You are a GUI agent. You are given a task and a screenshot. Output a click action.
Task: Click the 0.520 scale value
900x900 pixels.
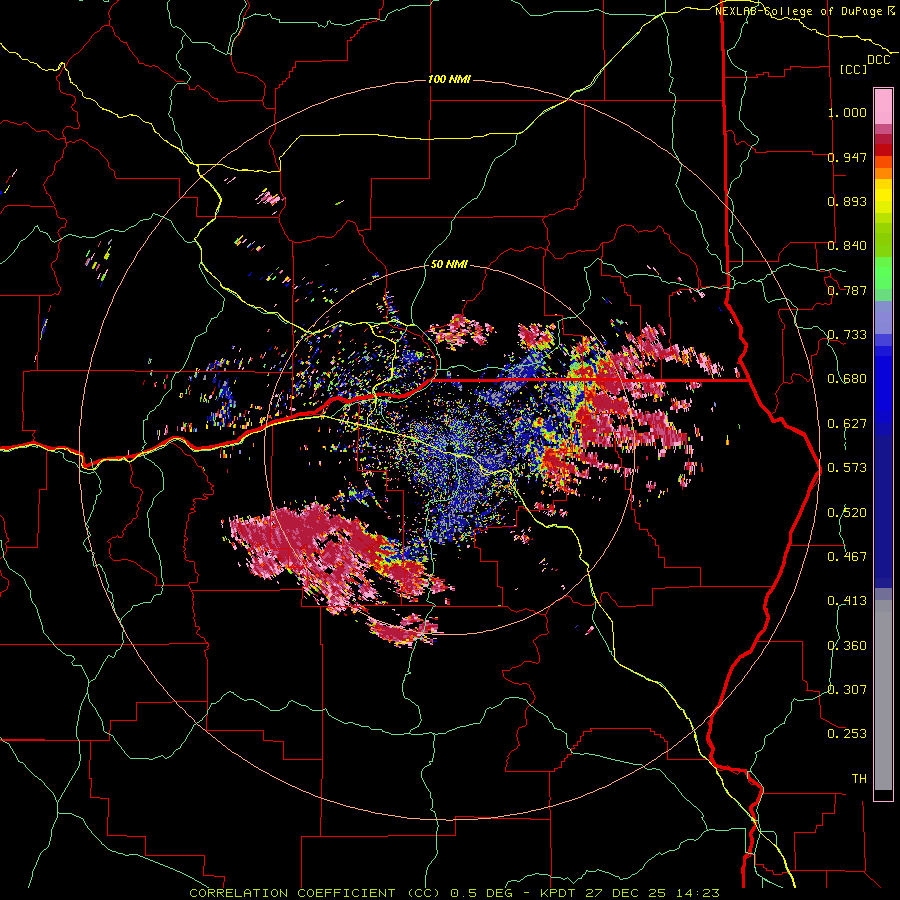pos(847,513)
